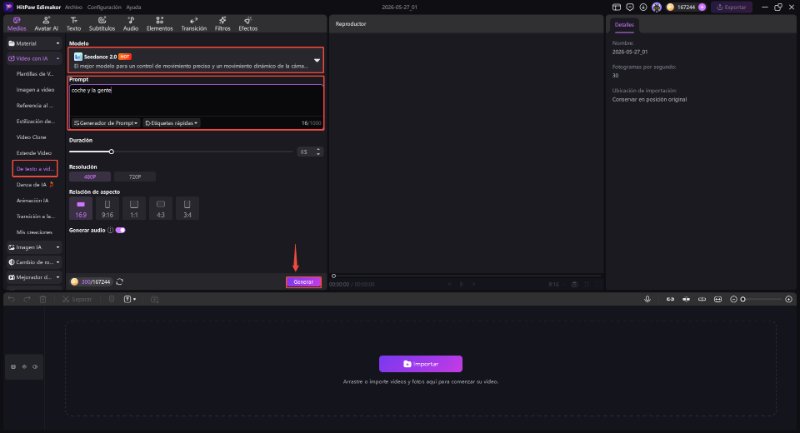Select 16:9 aspect ratio
This screenshot has width=800, height=433.
[81, 209]
